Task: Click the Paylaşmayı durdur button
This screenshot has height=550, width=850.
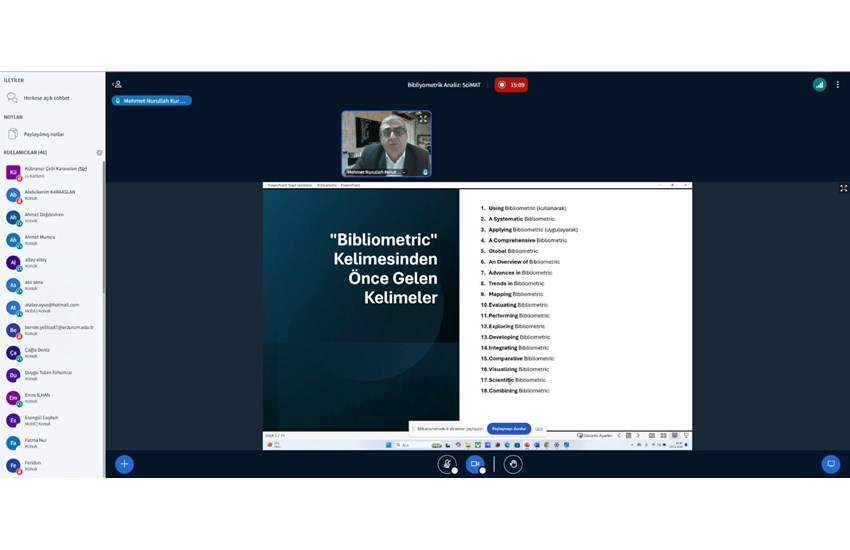Action: [508, 428]
